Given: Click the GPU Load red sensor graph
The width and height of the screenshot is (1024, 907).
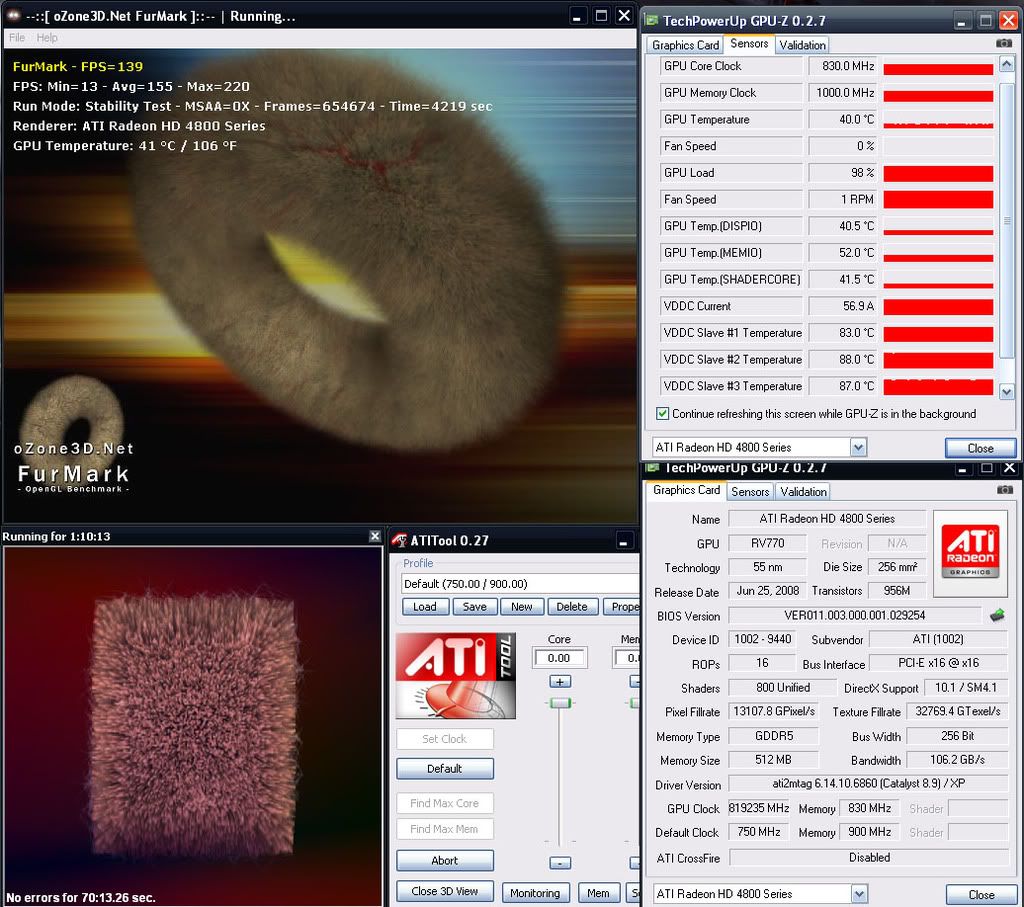Looking at the screenshot, I should (x=938, y=173).
